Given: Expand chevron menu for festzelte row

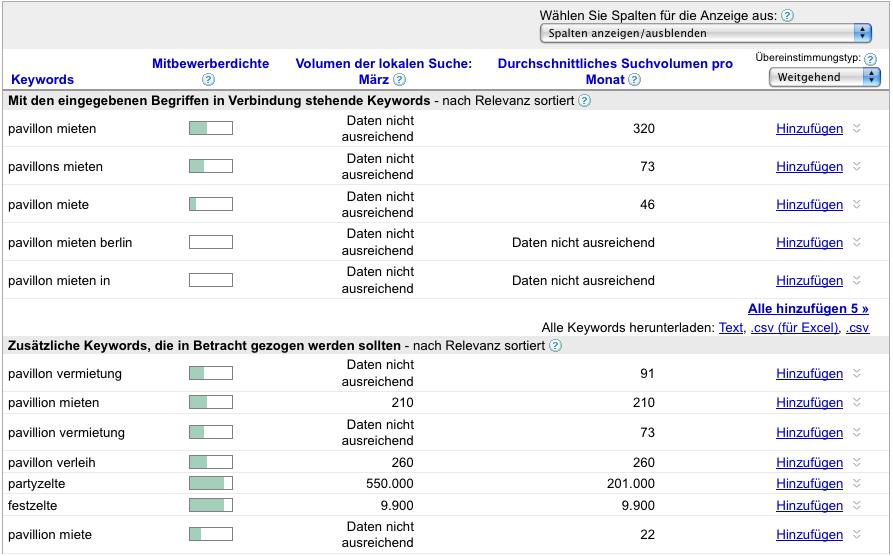Looking at the screenshot, I should tap(857, 505).
